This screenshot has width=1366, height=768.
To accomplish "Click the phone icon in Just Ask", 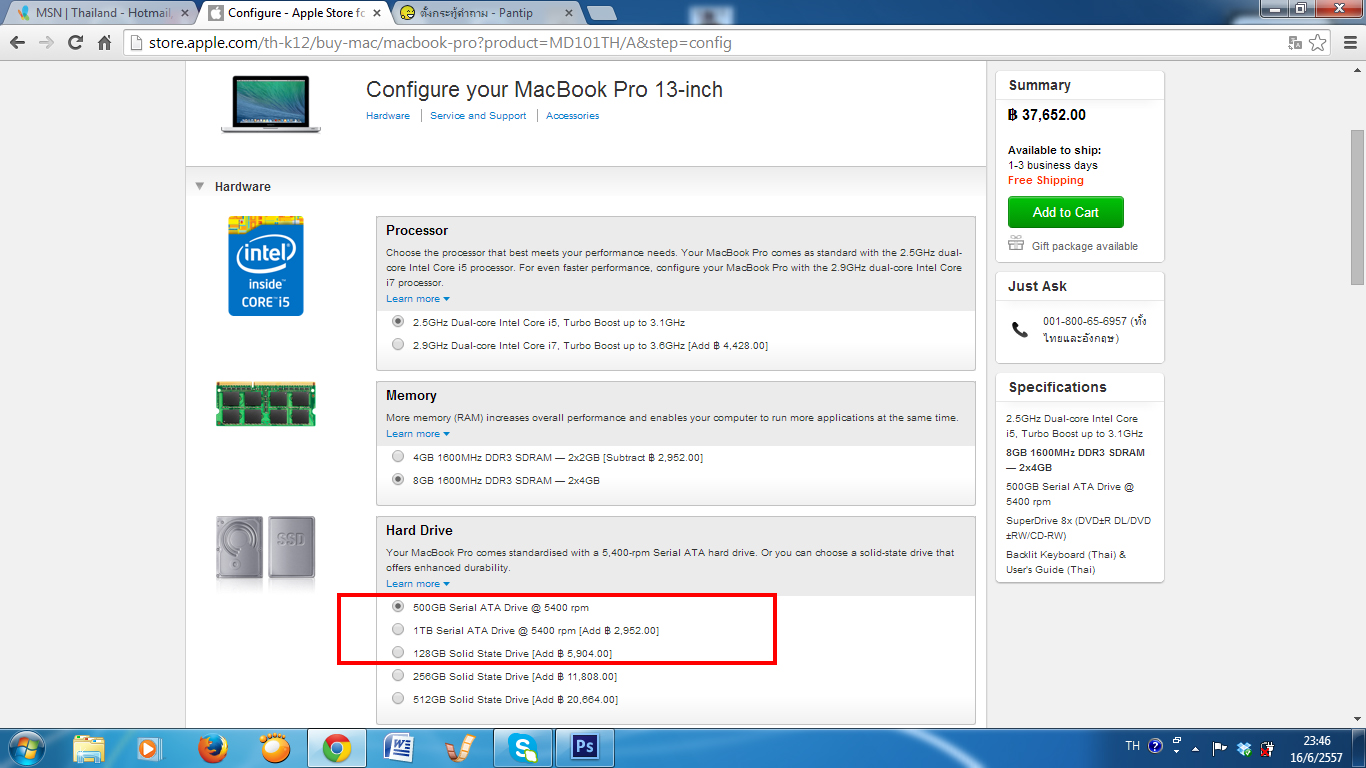I will (1020, 329).
